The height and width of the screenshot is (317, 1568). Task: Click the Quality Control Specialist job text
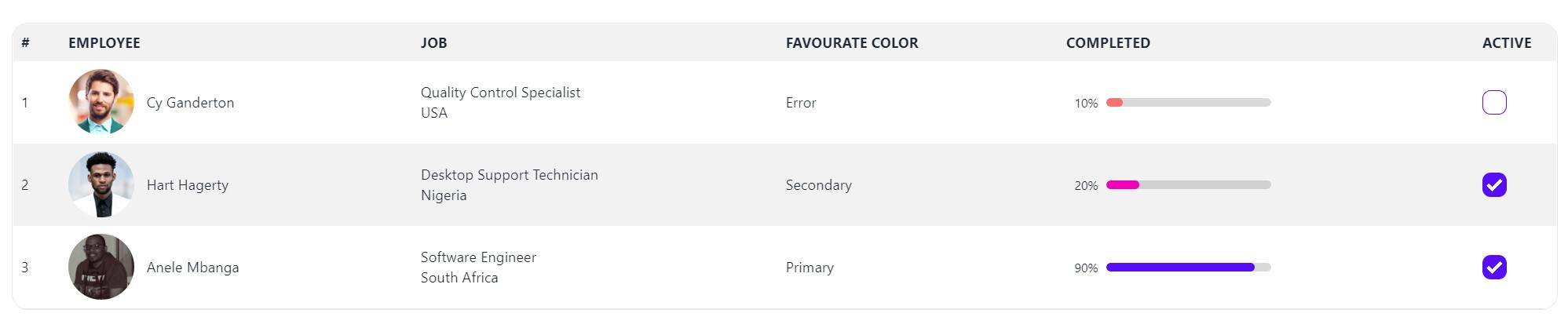[x=500, y=93]
